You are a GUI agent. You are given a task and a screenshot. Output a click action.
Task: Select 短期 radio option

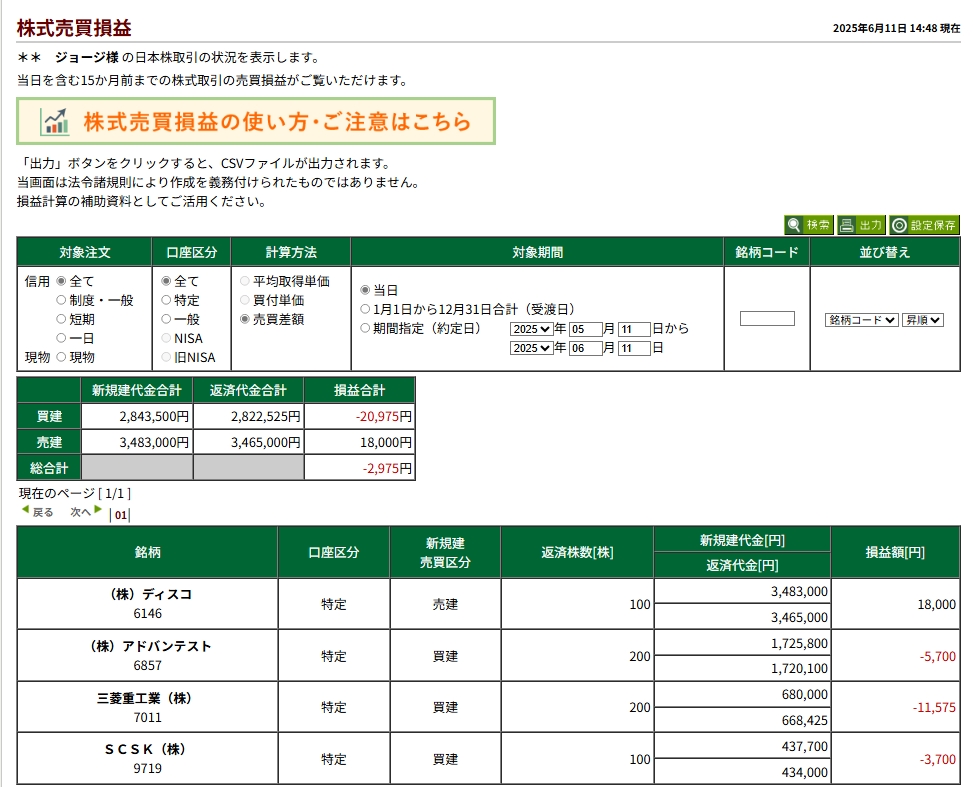(61, 319)
